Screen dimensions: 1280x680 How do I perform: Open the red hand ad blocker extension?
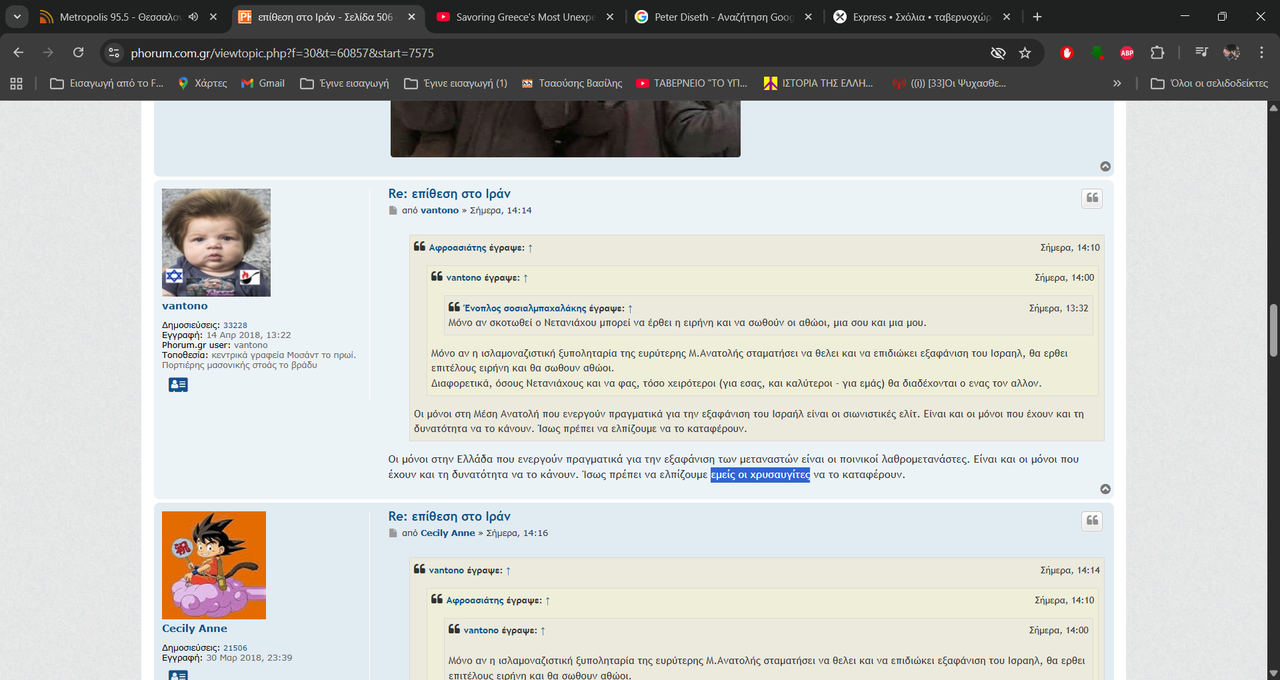coord(1067,52)
